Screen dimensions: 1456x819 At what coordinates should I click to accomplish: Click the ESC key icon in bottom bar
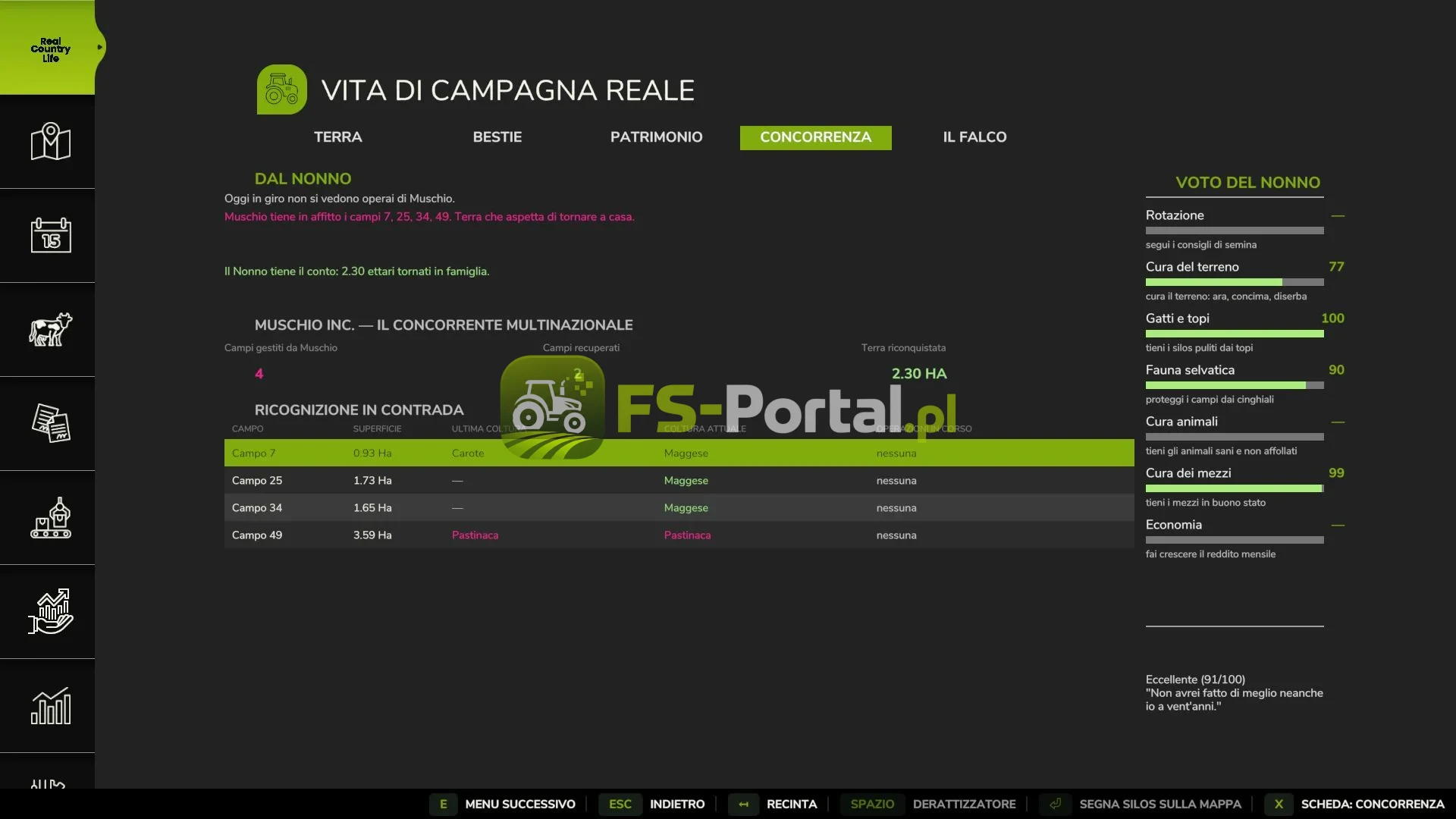coord(620,804)
